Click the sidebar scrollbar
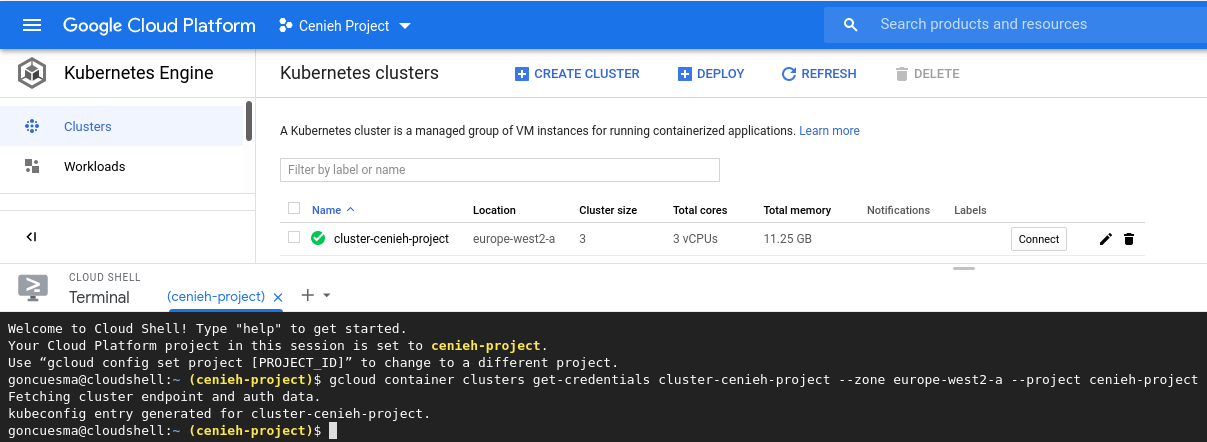 [x=249, y=122]
